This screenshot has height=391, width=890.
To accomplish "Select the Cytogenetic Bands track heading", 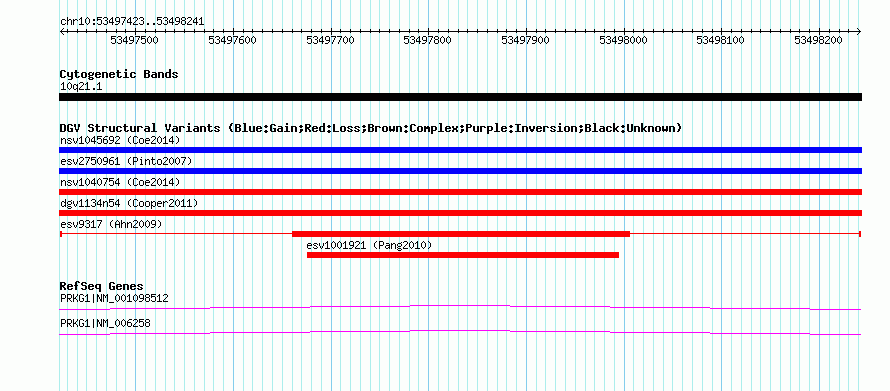I will click(x=119, y=74).
